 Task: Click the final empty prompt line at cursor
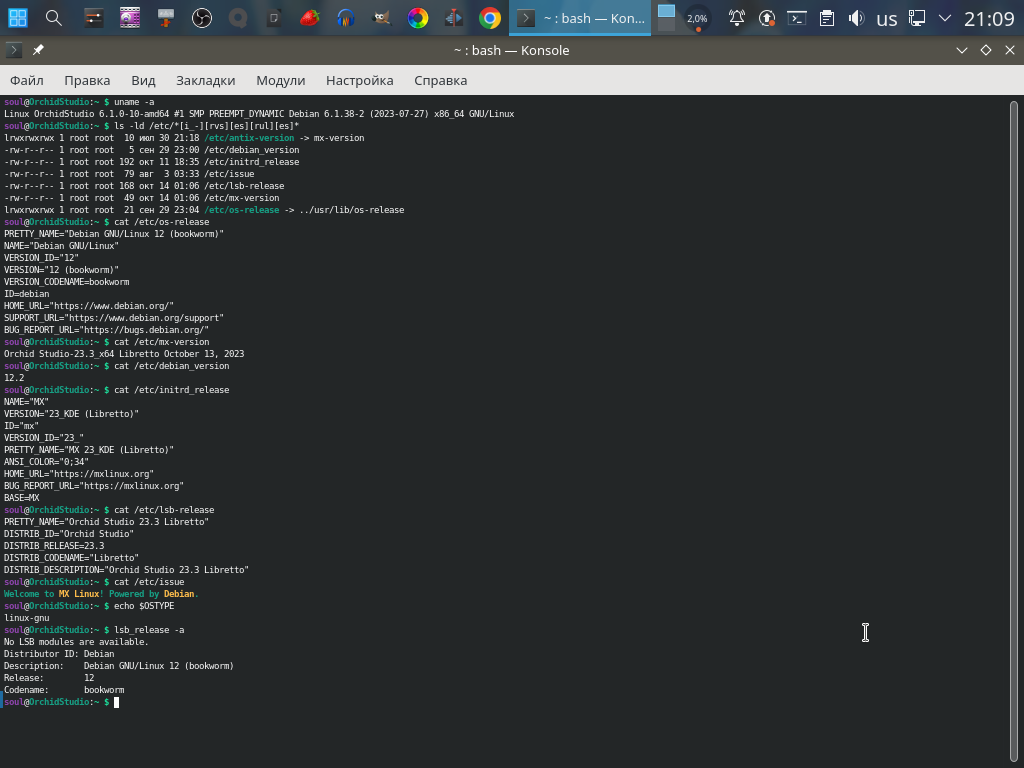pos(62,702)
